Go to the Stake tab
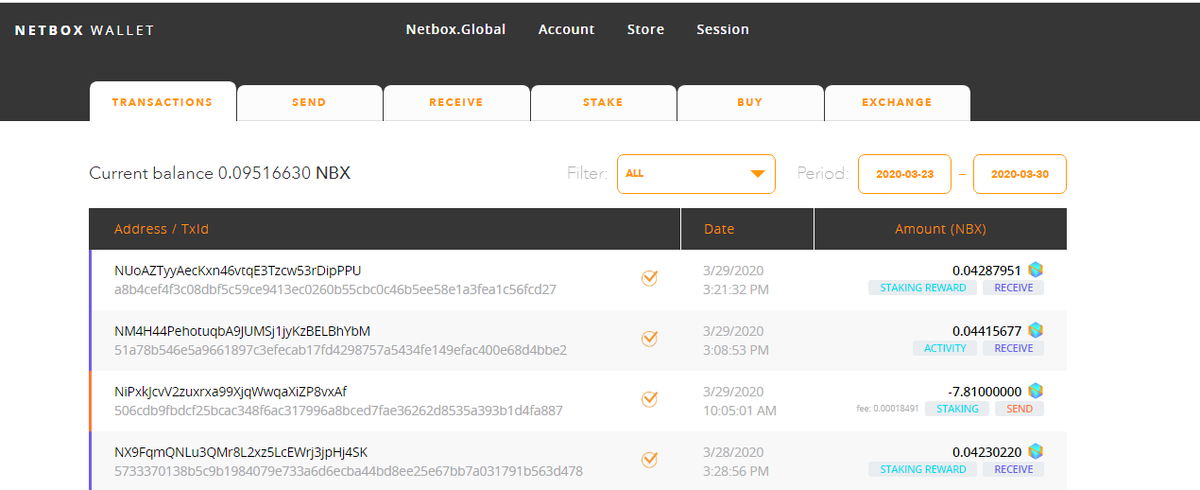Screen dimensions: 1200x490 (603, 102)
